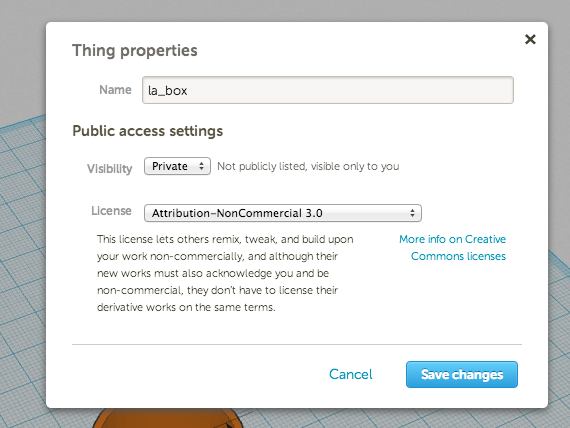Click the up-down arrows on the License selector
The image size is (570, 428).
[412, 213]
